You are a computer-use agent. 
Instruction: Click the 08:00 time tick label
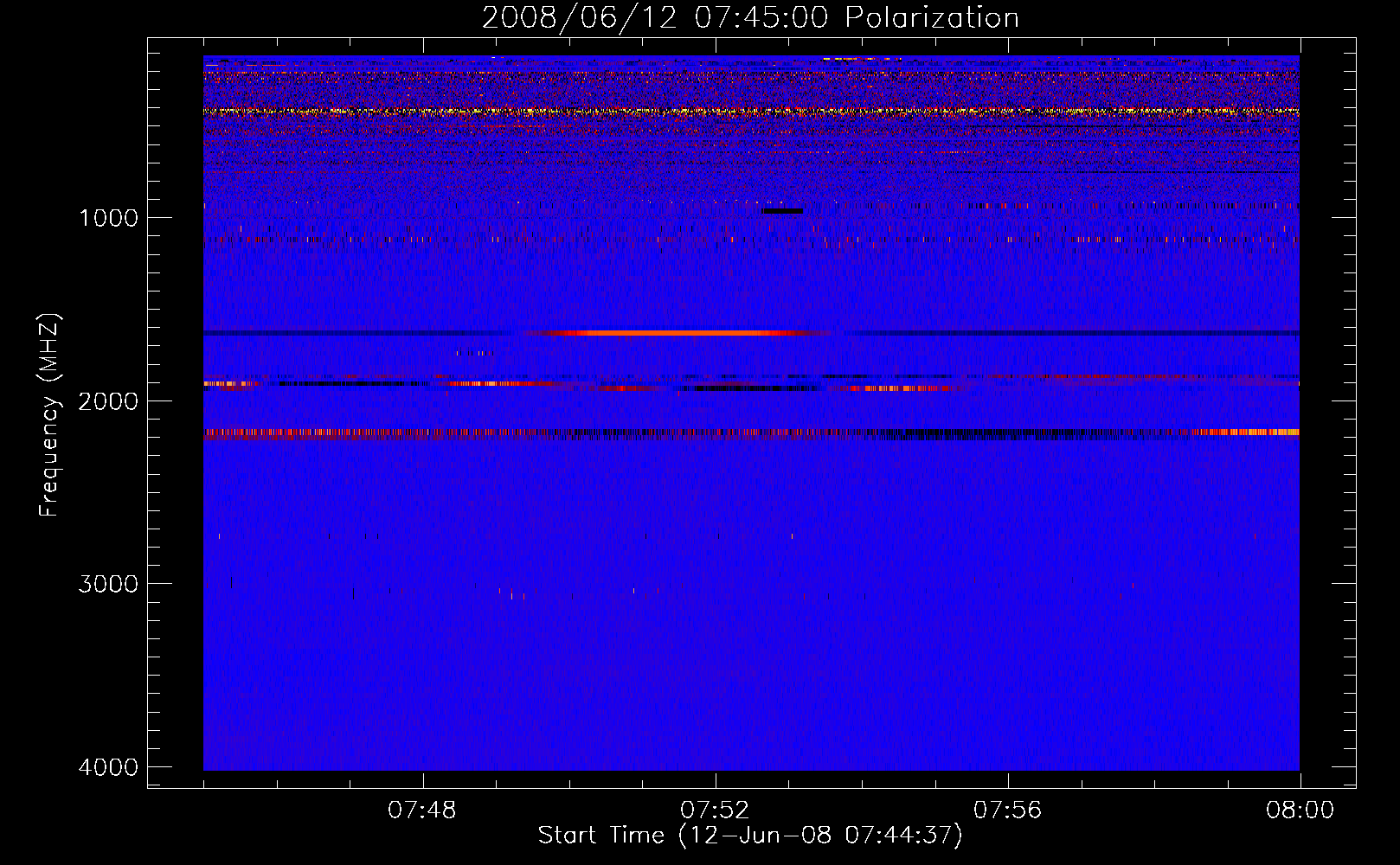1300,811
